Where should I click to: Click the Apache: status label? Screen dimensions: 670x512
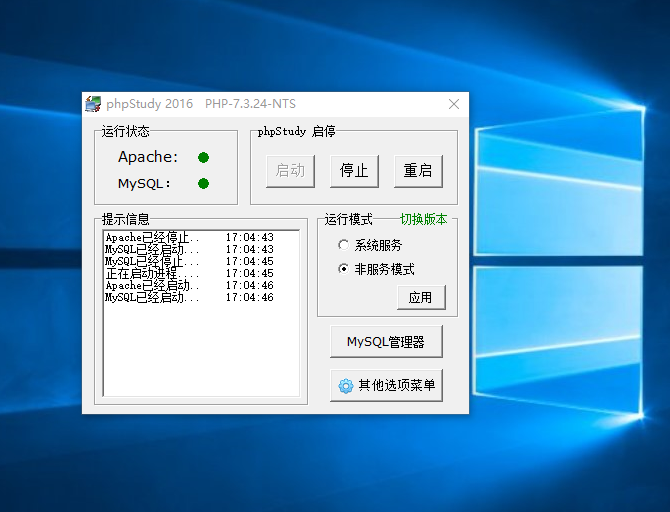pos(148,157)
